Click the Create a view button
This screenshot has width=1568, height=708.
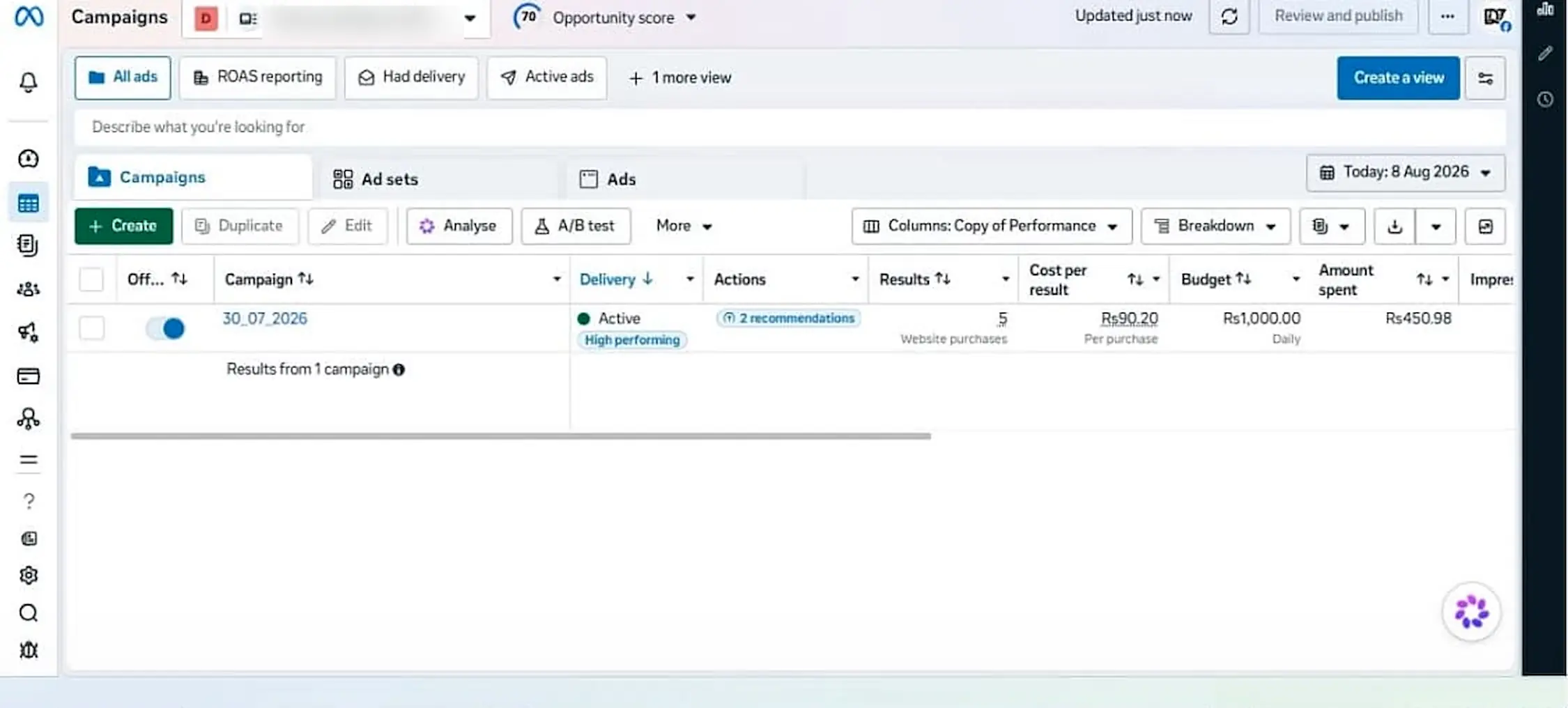pyautogui.click(x=1398, y=78)
